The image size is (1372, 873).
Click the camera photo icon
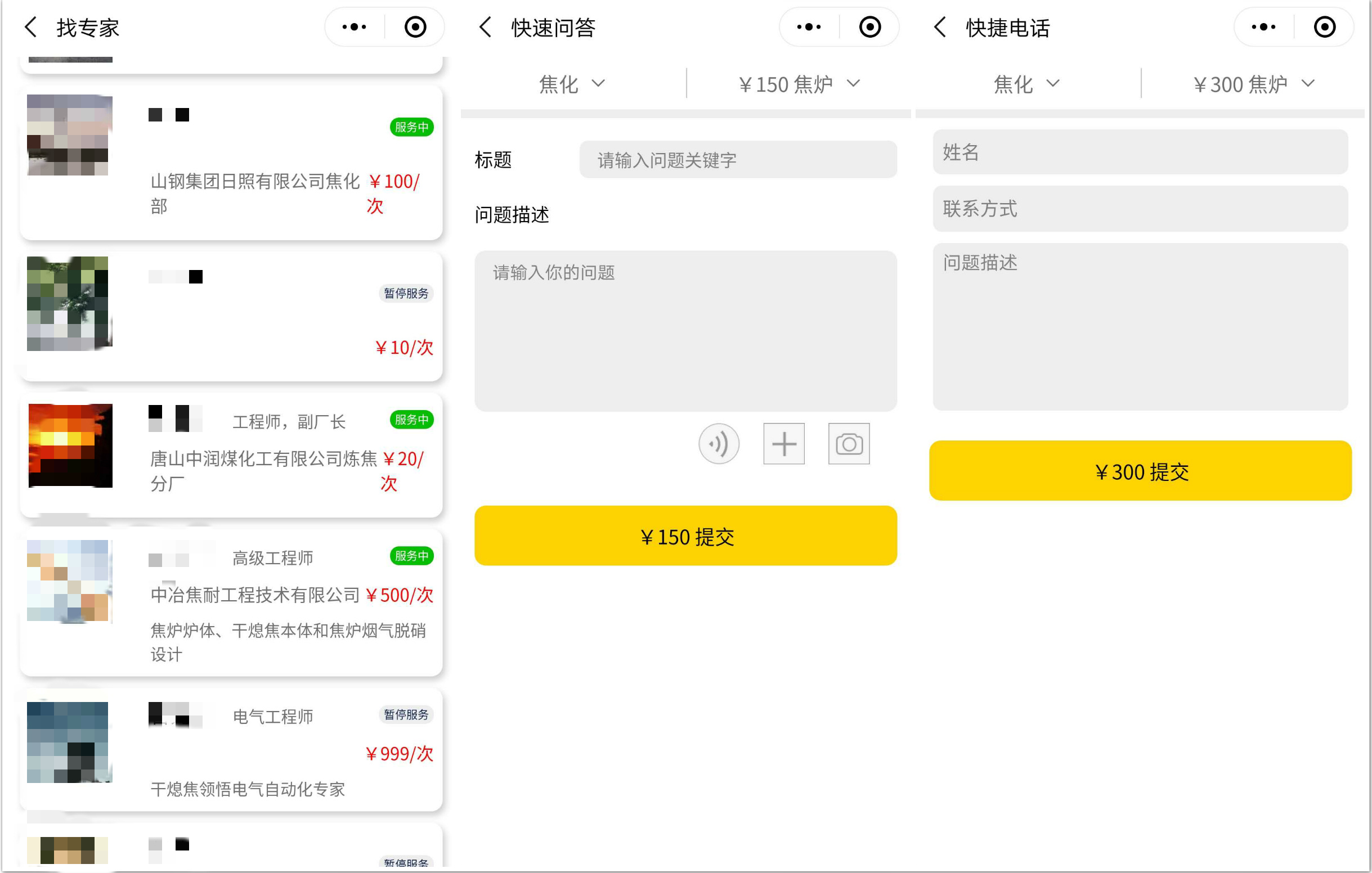[x=849, y=444]
